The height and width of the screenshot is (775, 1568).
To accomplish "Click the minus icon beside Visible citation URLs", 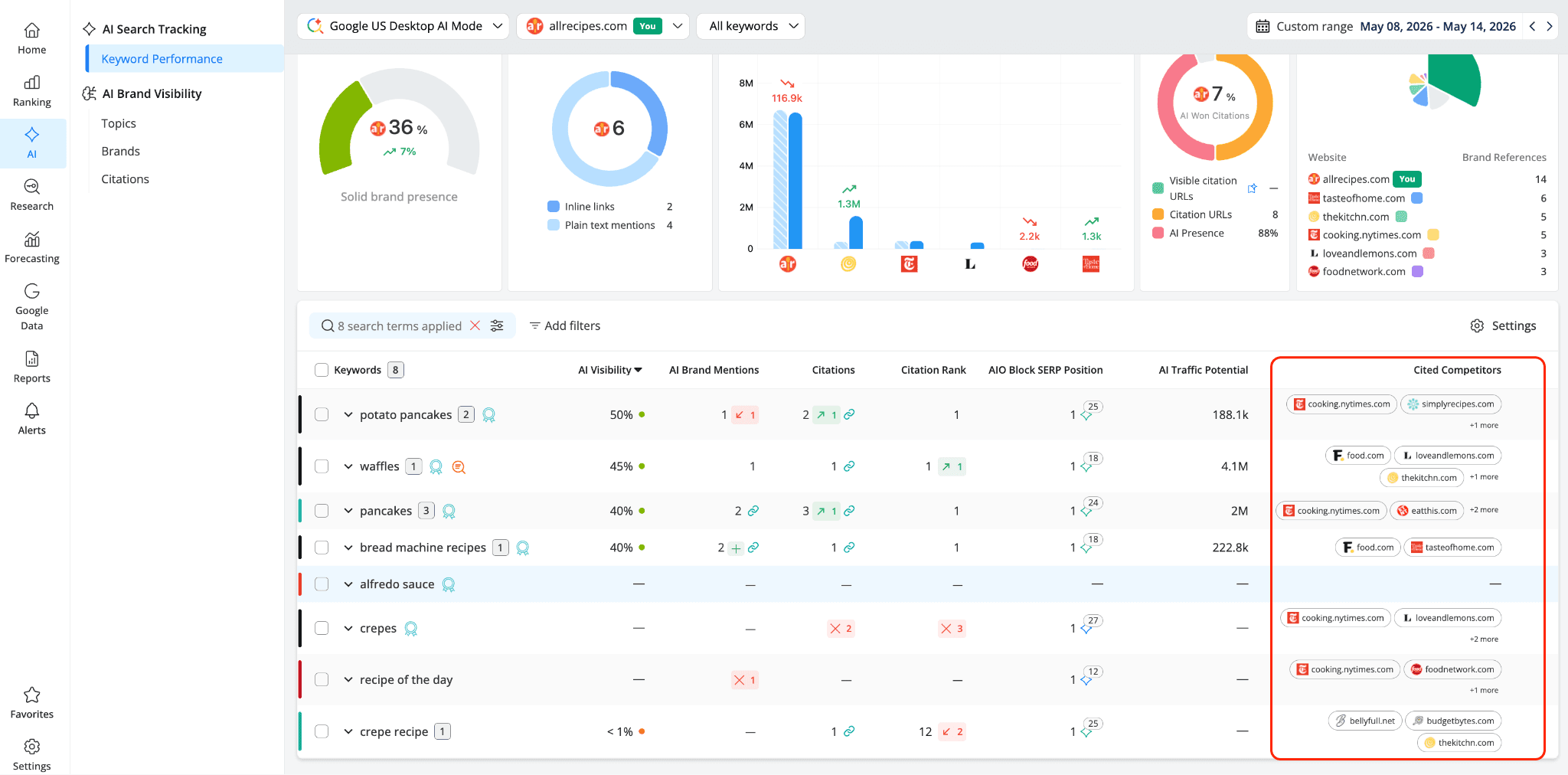I will pyautogui.click(x=1274, y=188).
